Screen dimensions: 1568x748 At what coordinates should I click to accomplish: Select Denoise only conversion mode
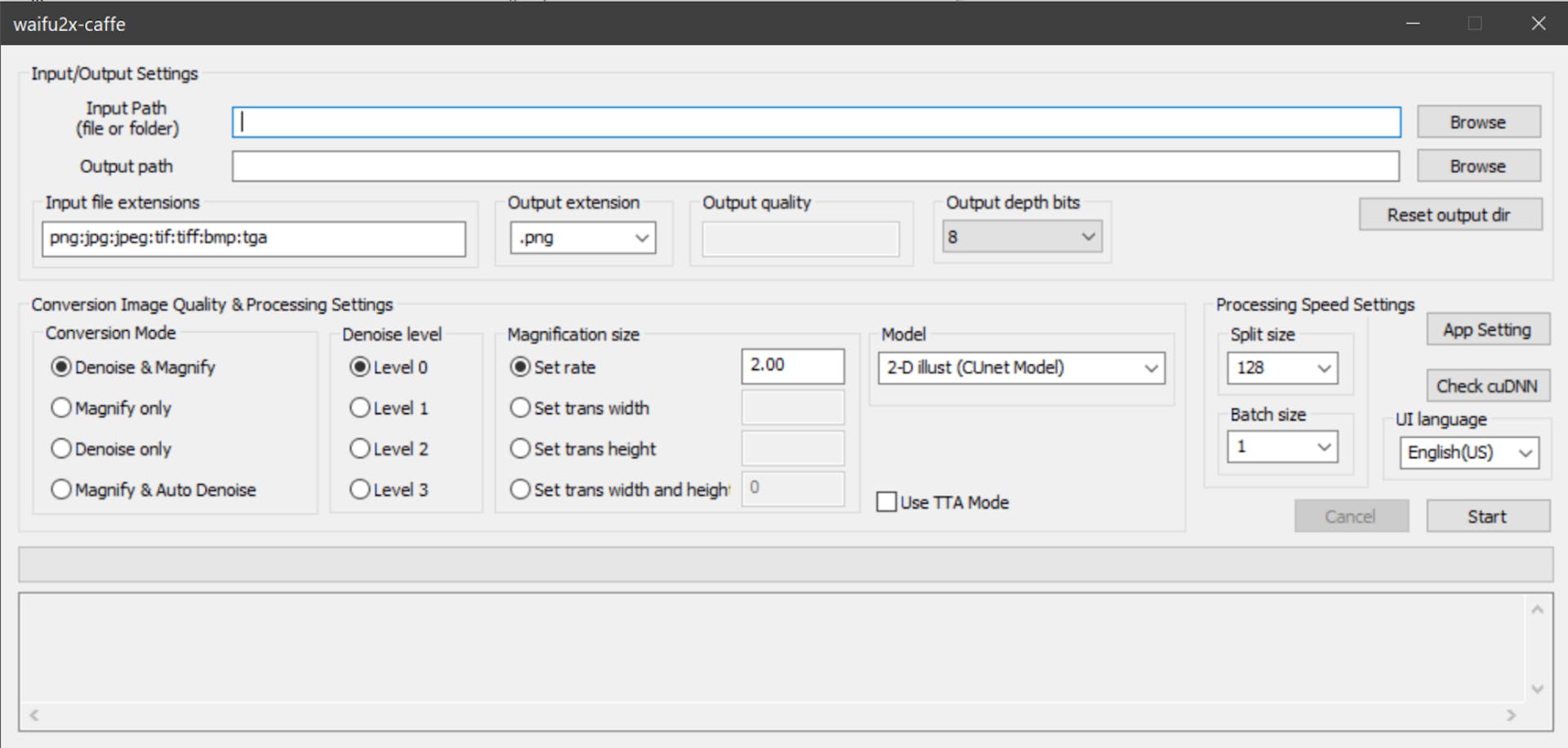[x=111, y=448]
